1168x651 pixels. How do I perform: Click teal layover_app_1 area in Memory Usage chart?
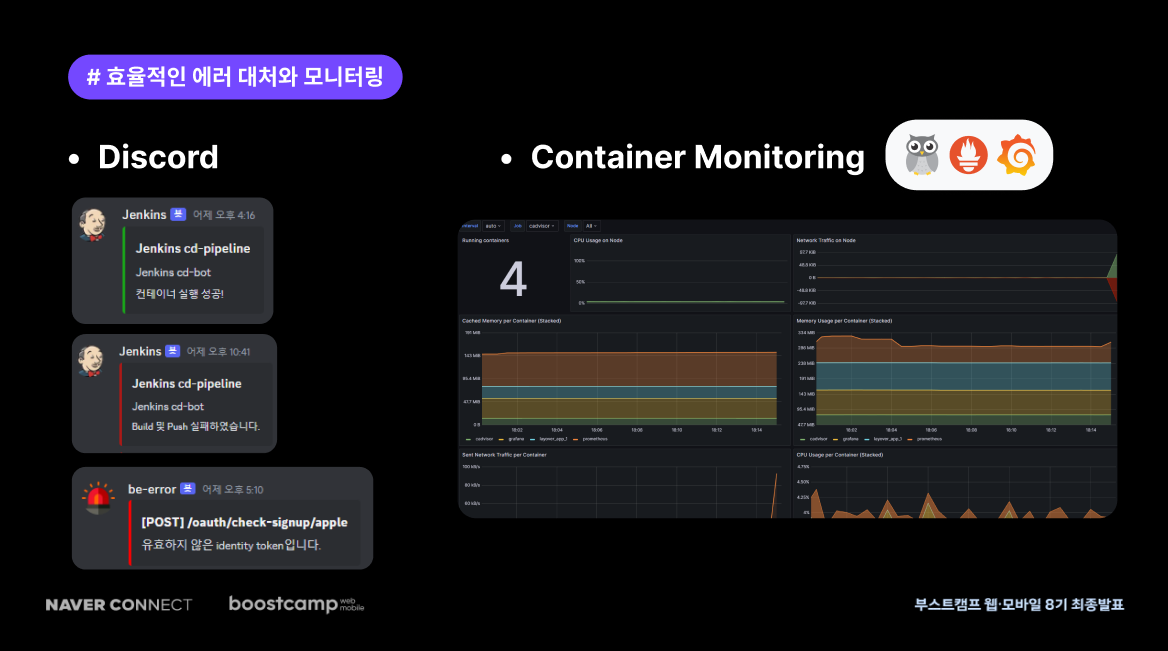(964, 376)
